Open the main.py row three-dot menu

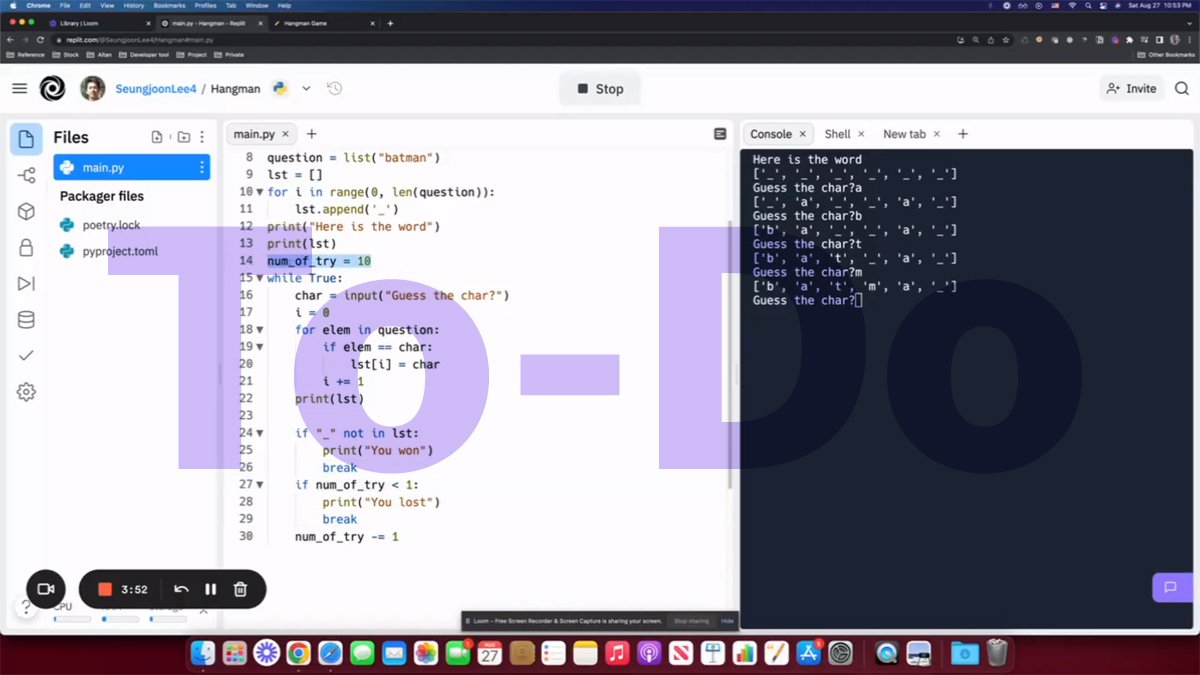(x=202, y=168)
